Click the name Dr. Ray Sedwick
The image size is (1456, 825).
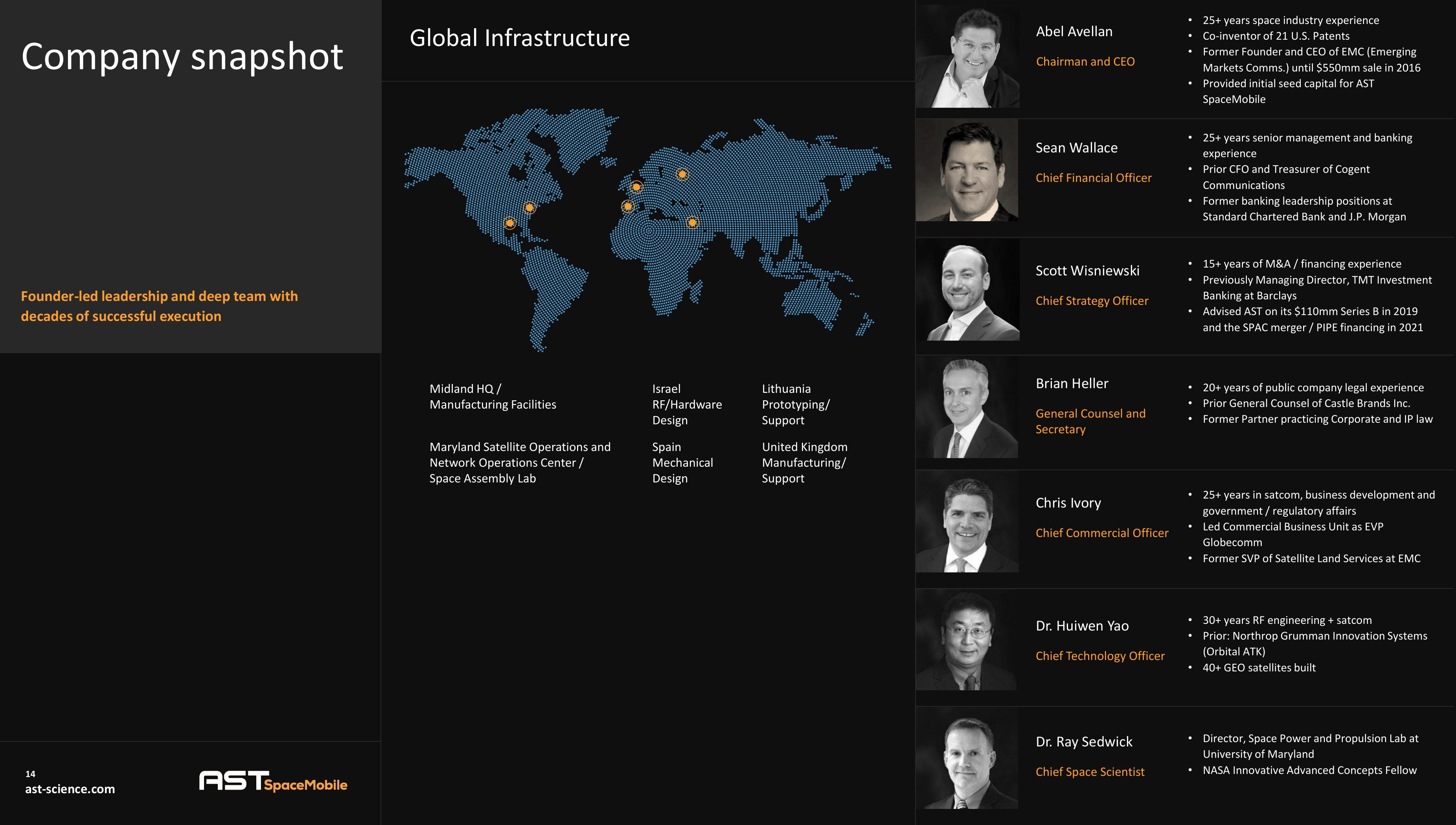tap(1083, 742)
